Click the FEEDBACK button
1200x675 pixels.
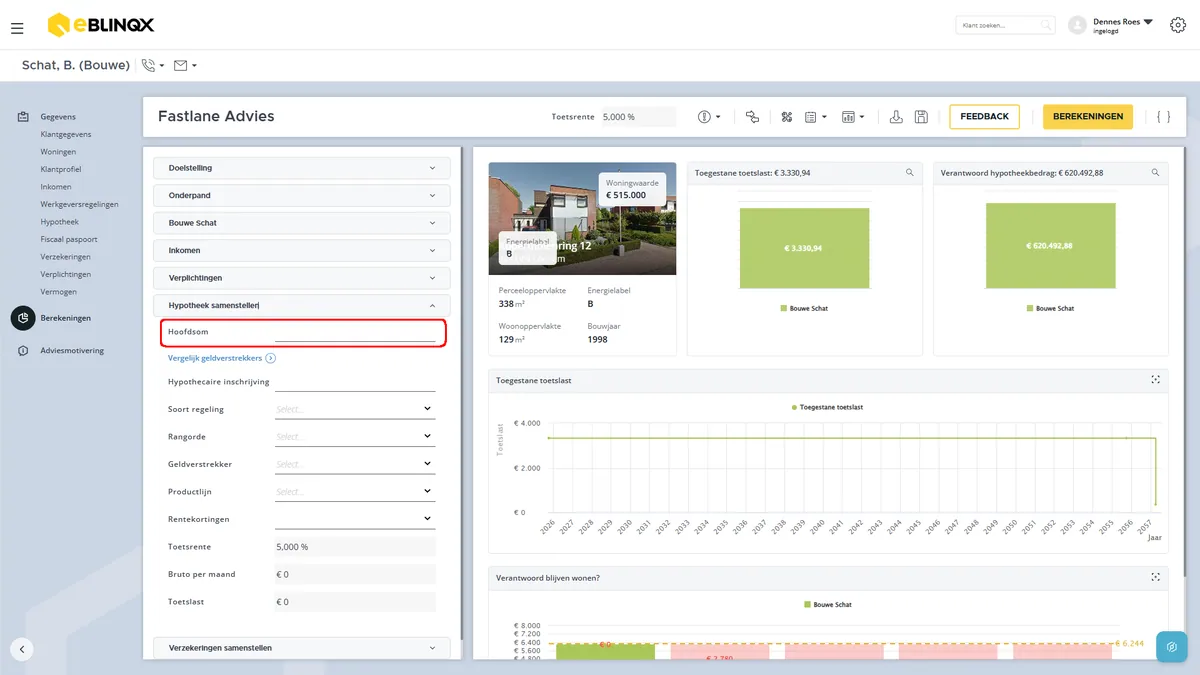[x=985, y=117]
